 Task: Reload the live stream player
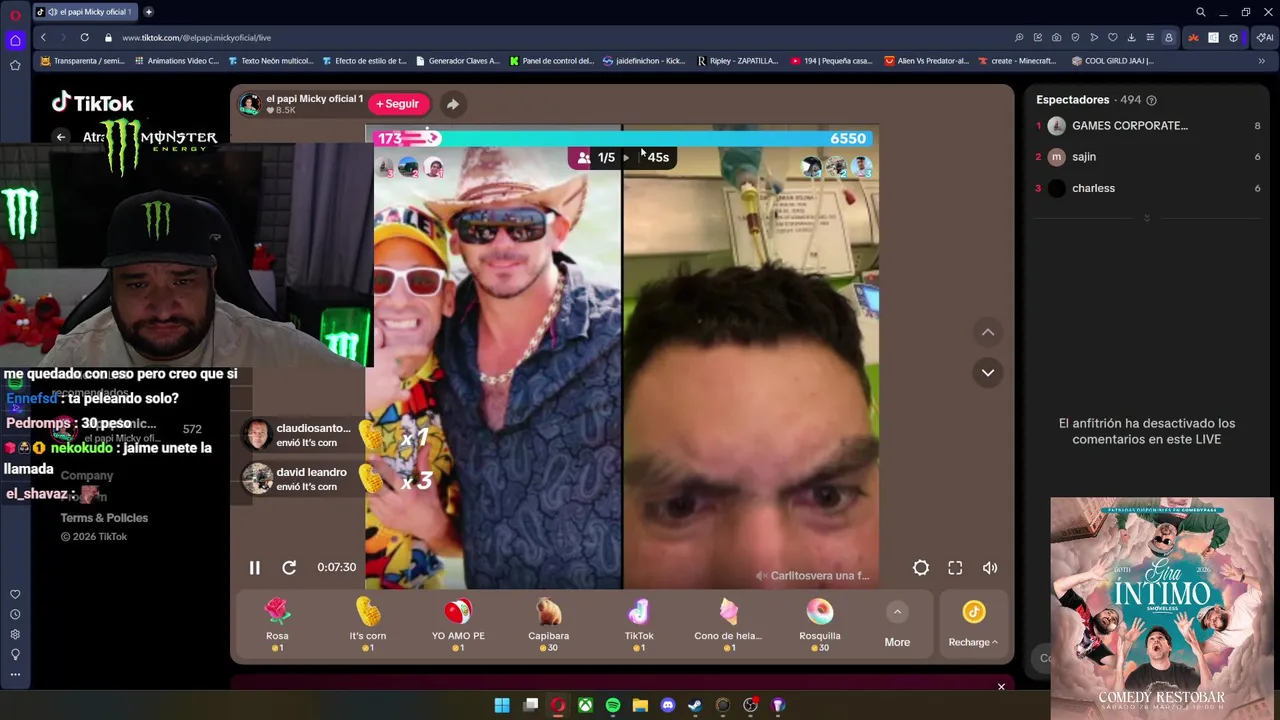[x=289, y=567]
